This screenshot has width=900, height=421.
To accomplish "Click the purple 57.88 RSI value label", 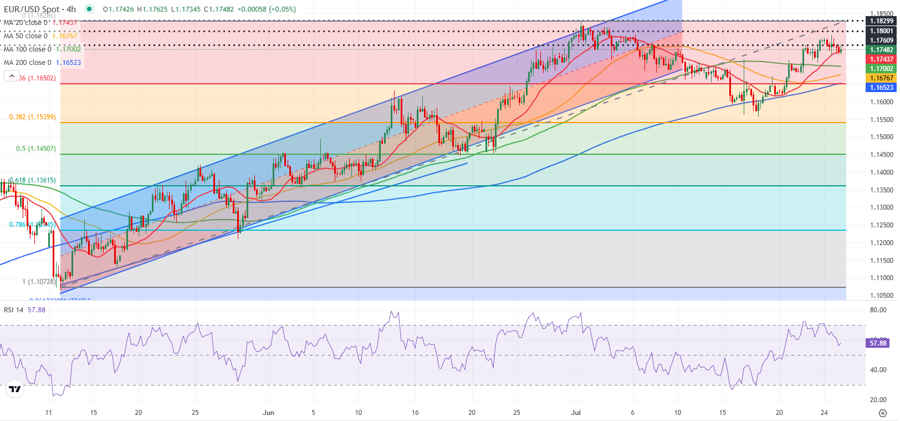I will 876,343.
